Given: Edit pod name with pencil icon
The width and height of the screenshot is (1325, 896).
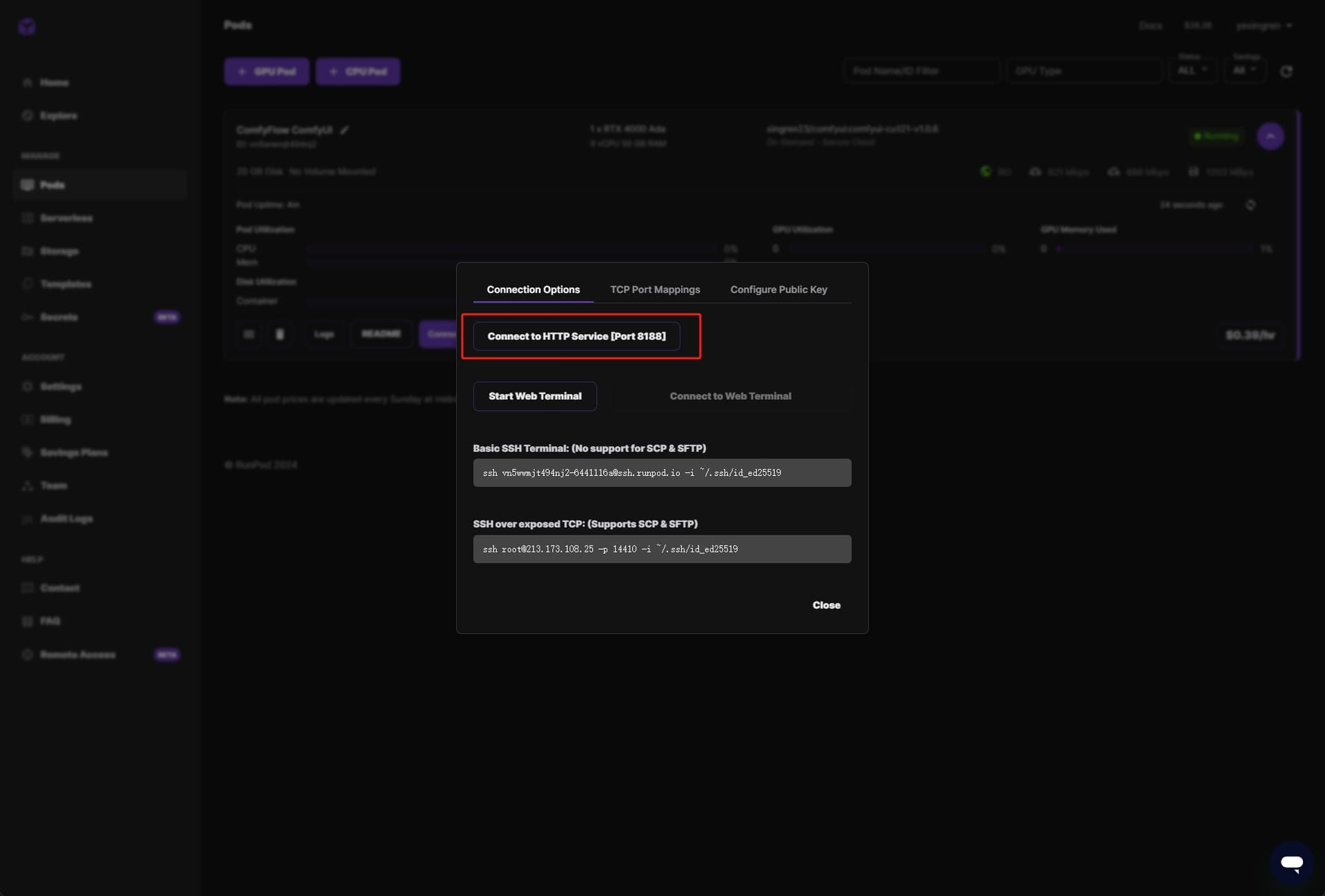Looking at the screenshot, I should [344, 130].
